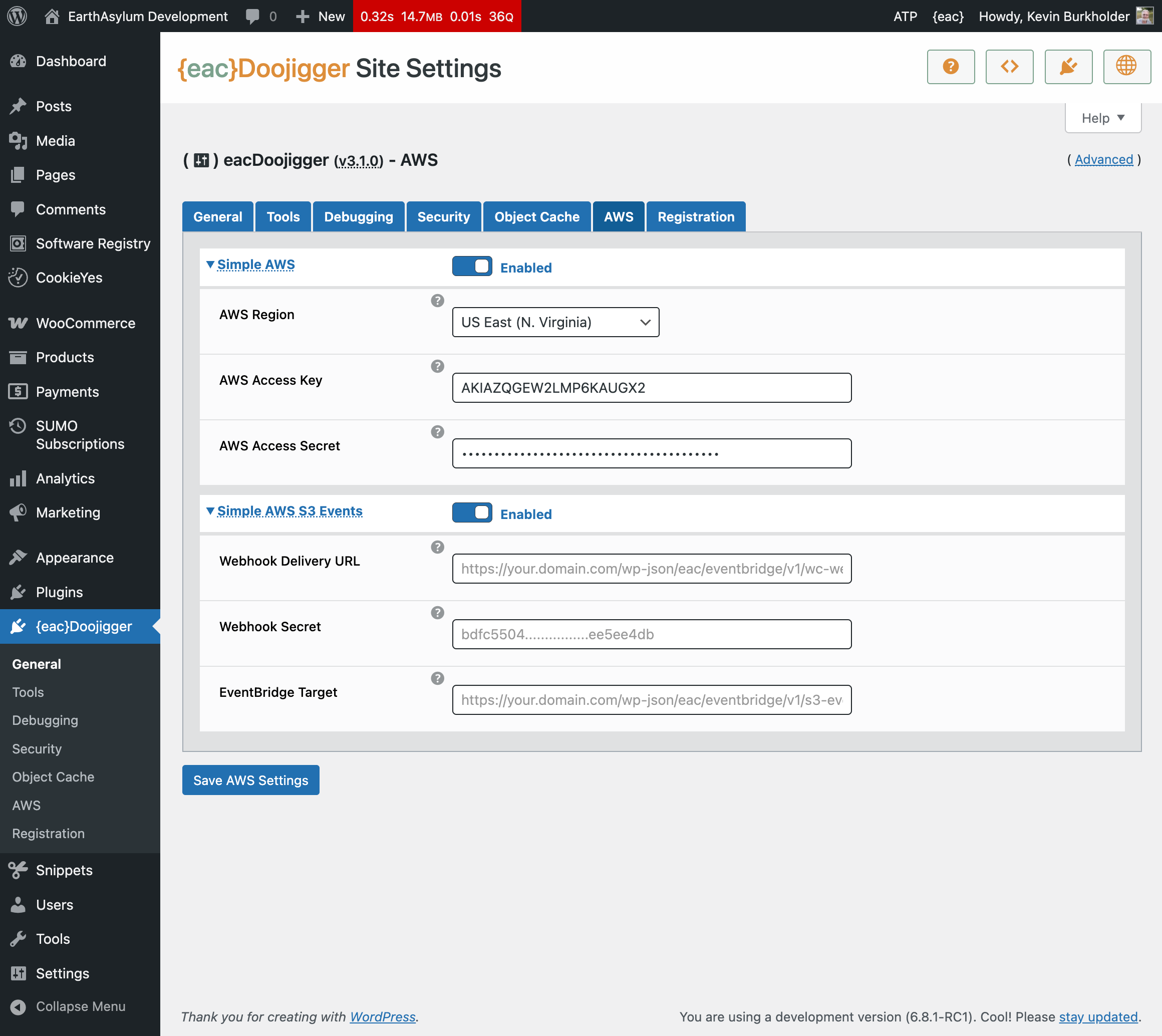Click the AWS Access Key input field

(651, 388)
